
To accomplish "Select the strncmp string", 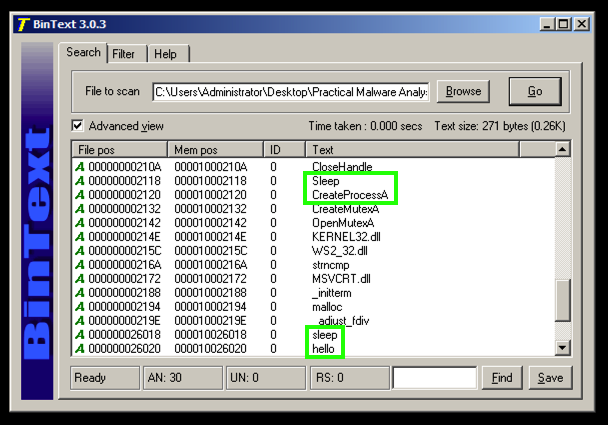I will 331,265.
